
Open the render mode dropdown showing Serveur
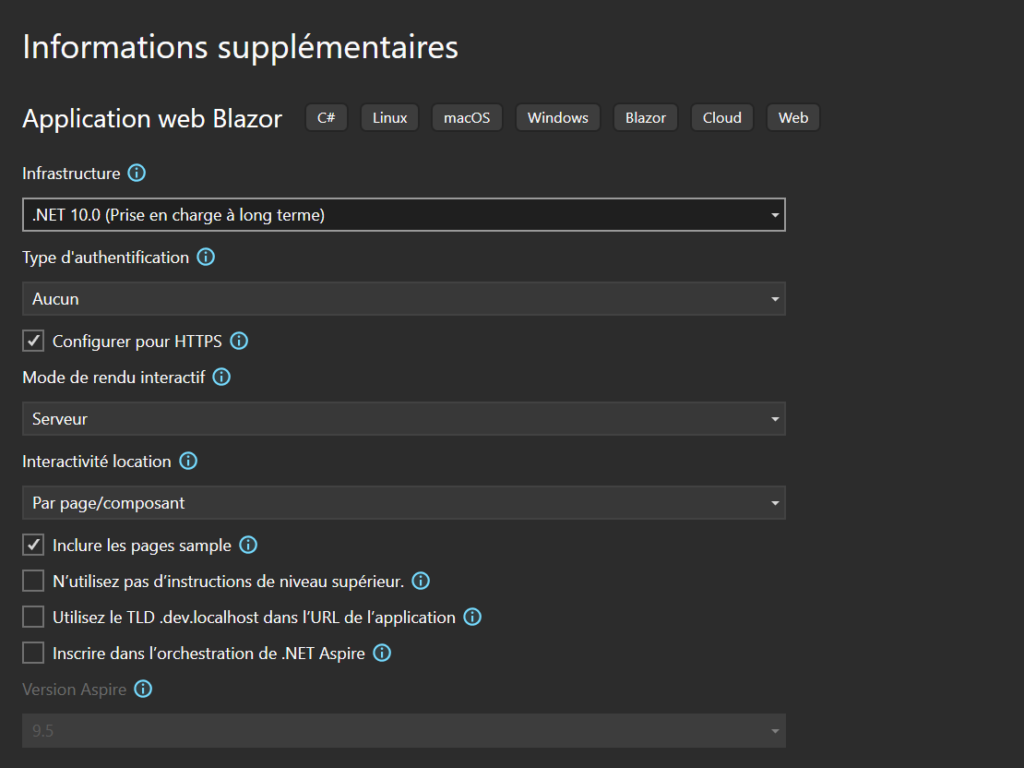(x=403, y=419)
